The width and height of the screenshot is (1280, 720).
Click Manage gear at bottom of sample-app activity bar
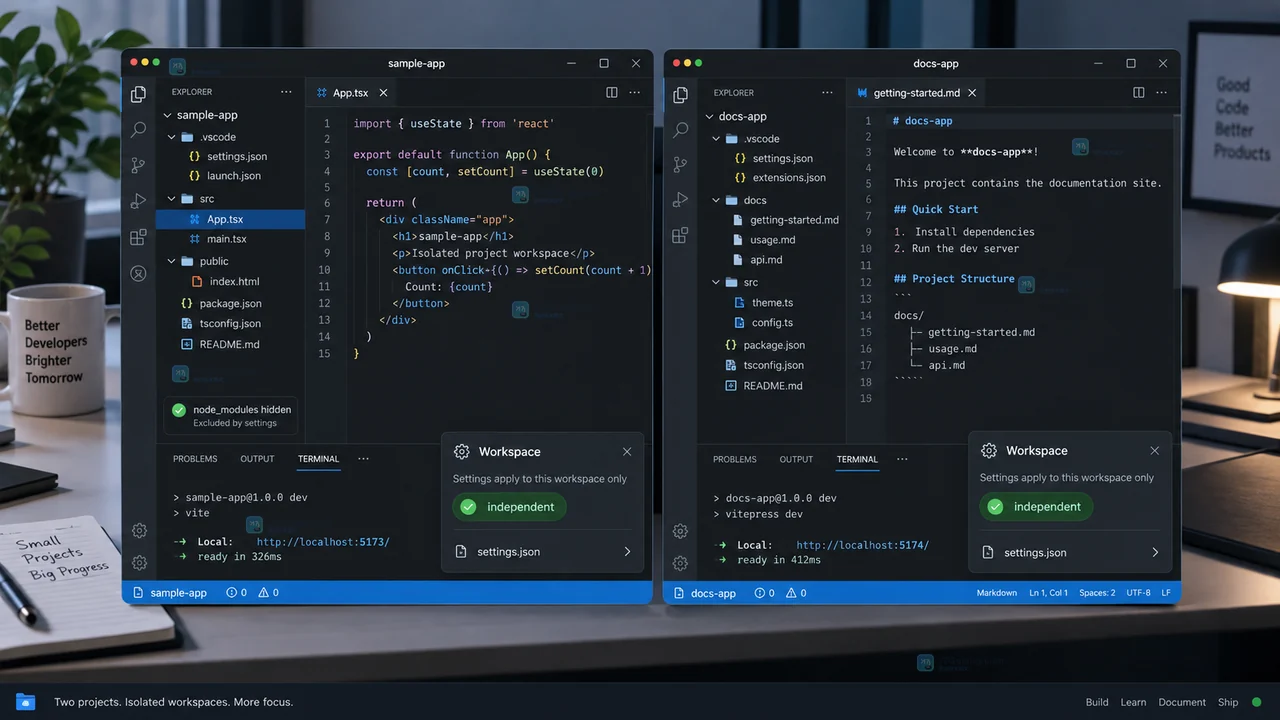pyautogui.click(x=139, y=563)
